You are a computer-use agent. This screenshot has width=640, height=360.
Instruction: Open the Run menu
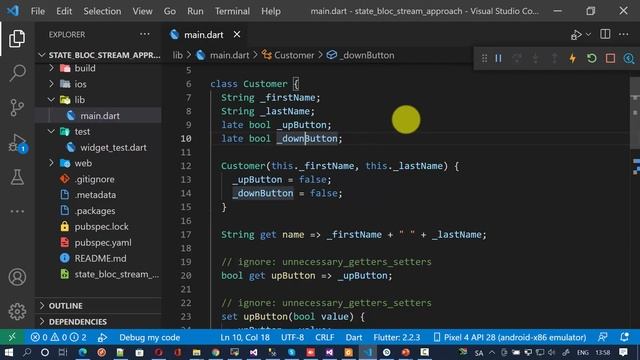195,11
